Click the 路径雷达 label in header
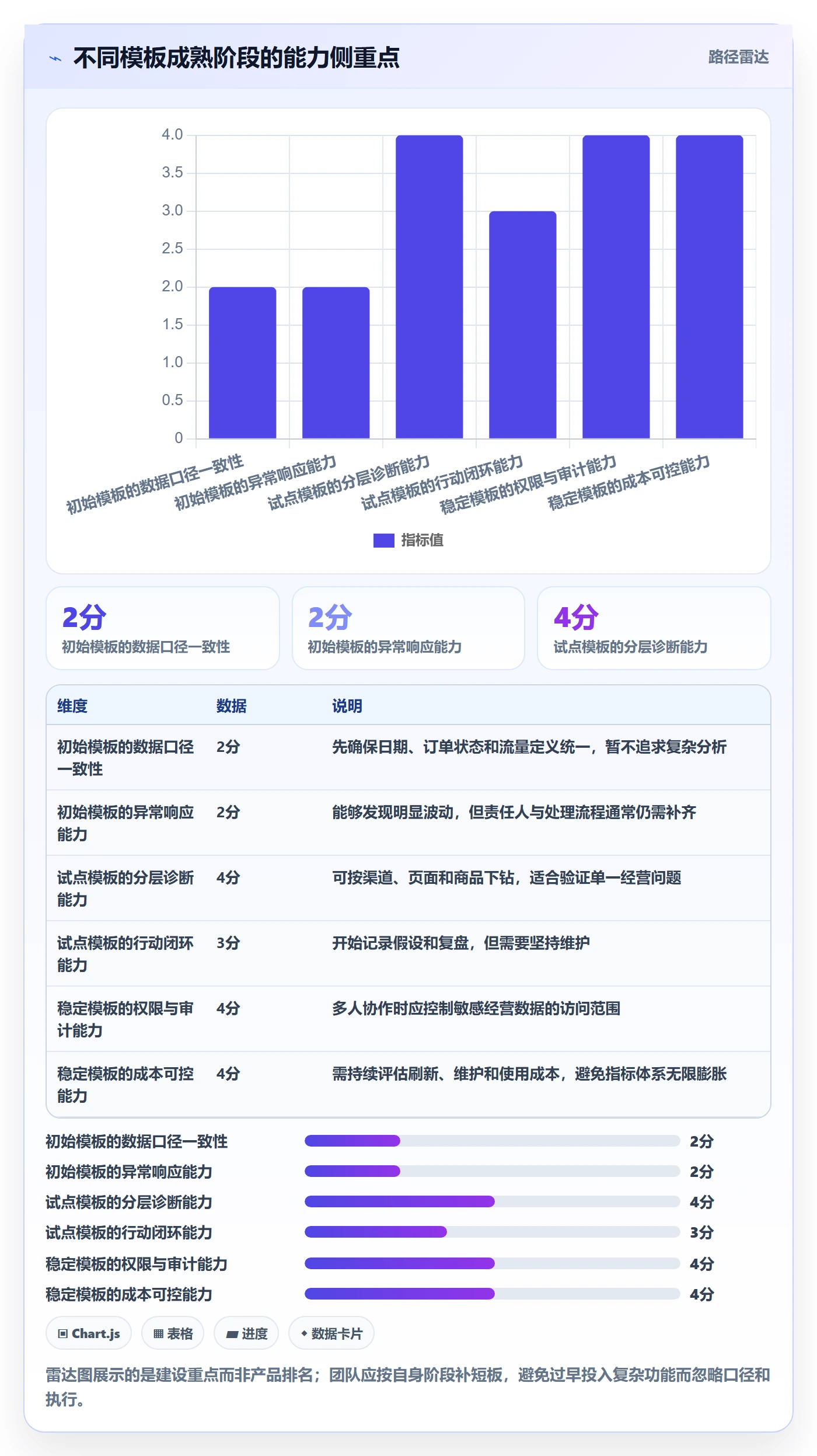 [x=738, y=57]
